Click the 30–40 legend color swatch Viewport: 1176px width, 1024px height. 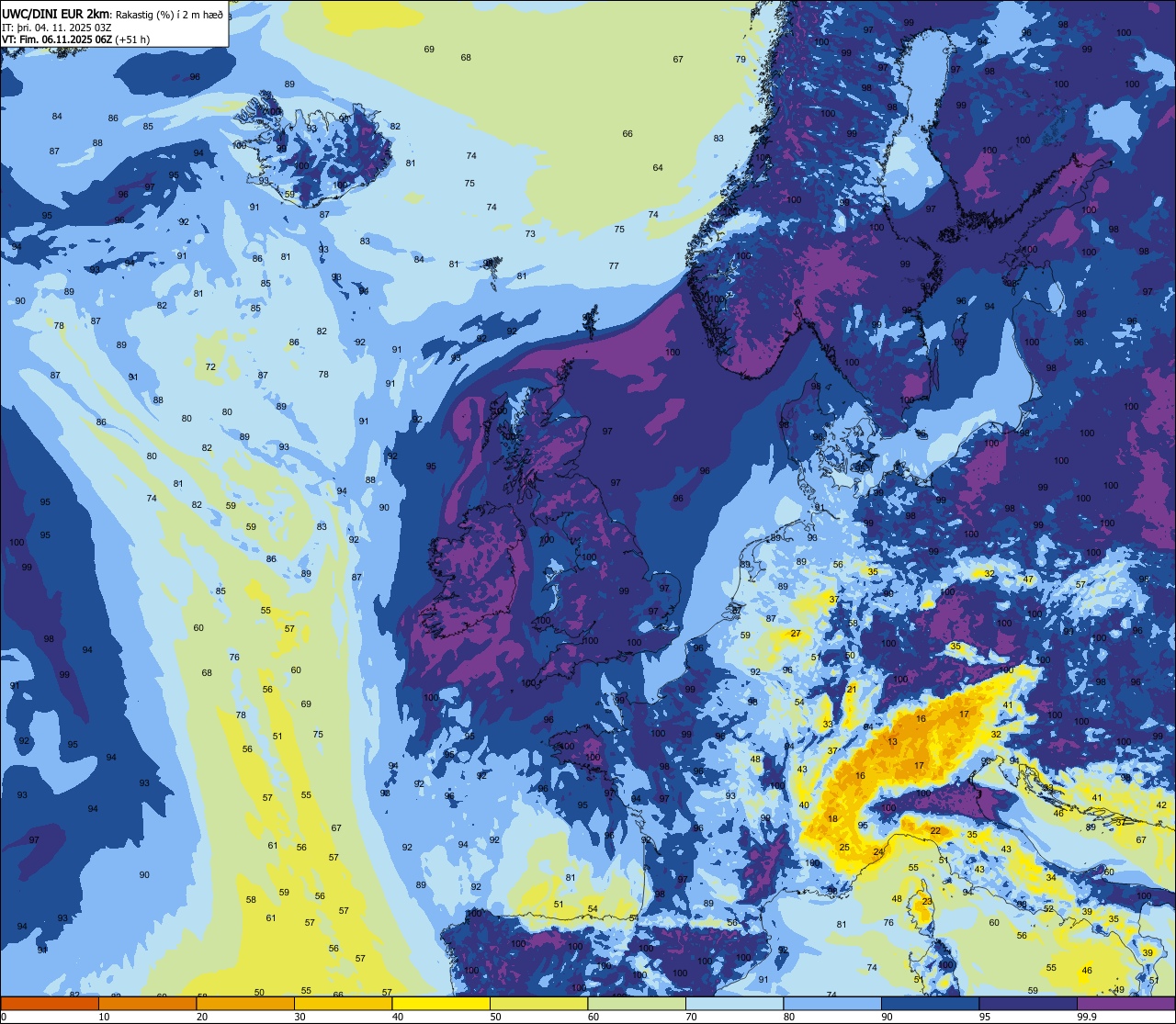click(343, 1003)
